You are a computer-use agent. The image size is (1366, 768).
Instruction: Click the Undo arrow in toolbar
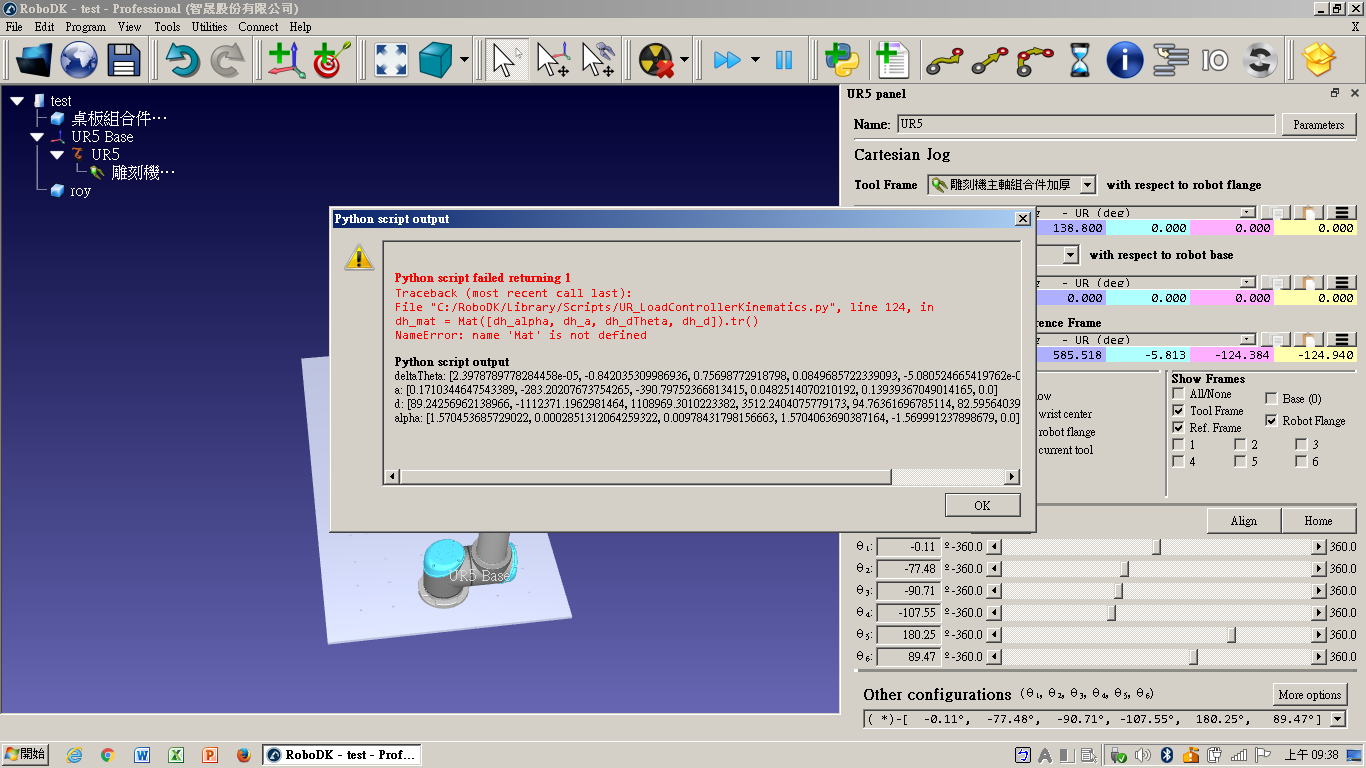point(182,61)
